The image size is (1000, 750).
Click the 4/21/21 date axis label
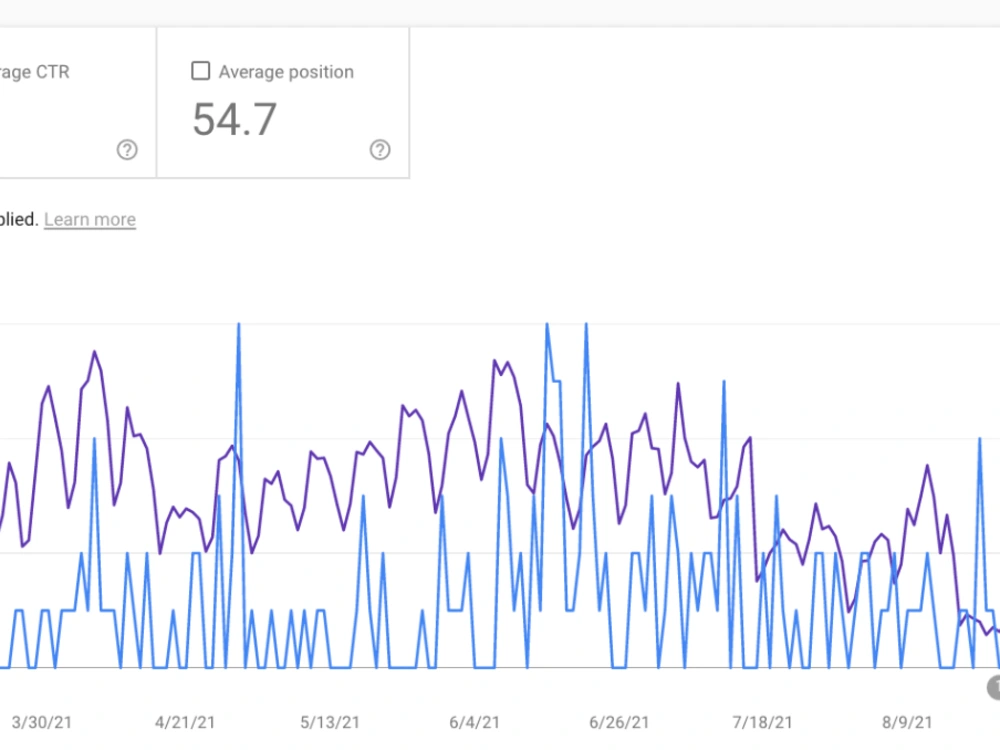[185, 723]
